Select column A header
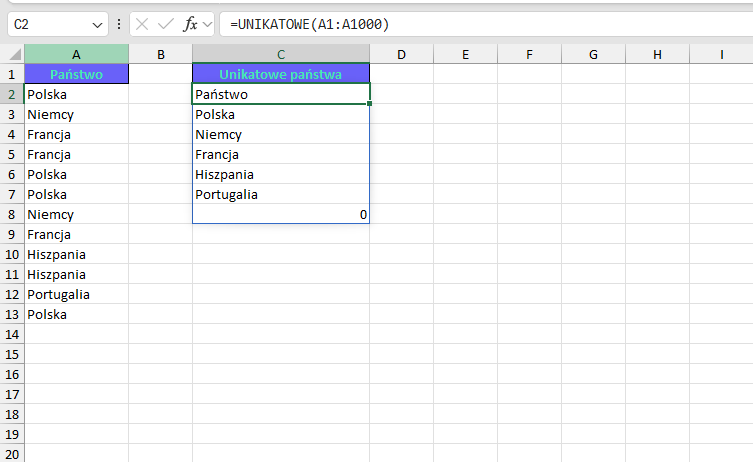 [76, 53]
